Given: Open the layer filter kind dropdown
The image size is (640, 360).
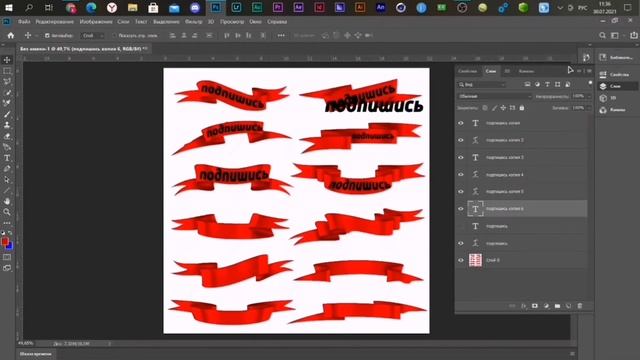Looking at the screenshot, I should tap(482, 84).
